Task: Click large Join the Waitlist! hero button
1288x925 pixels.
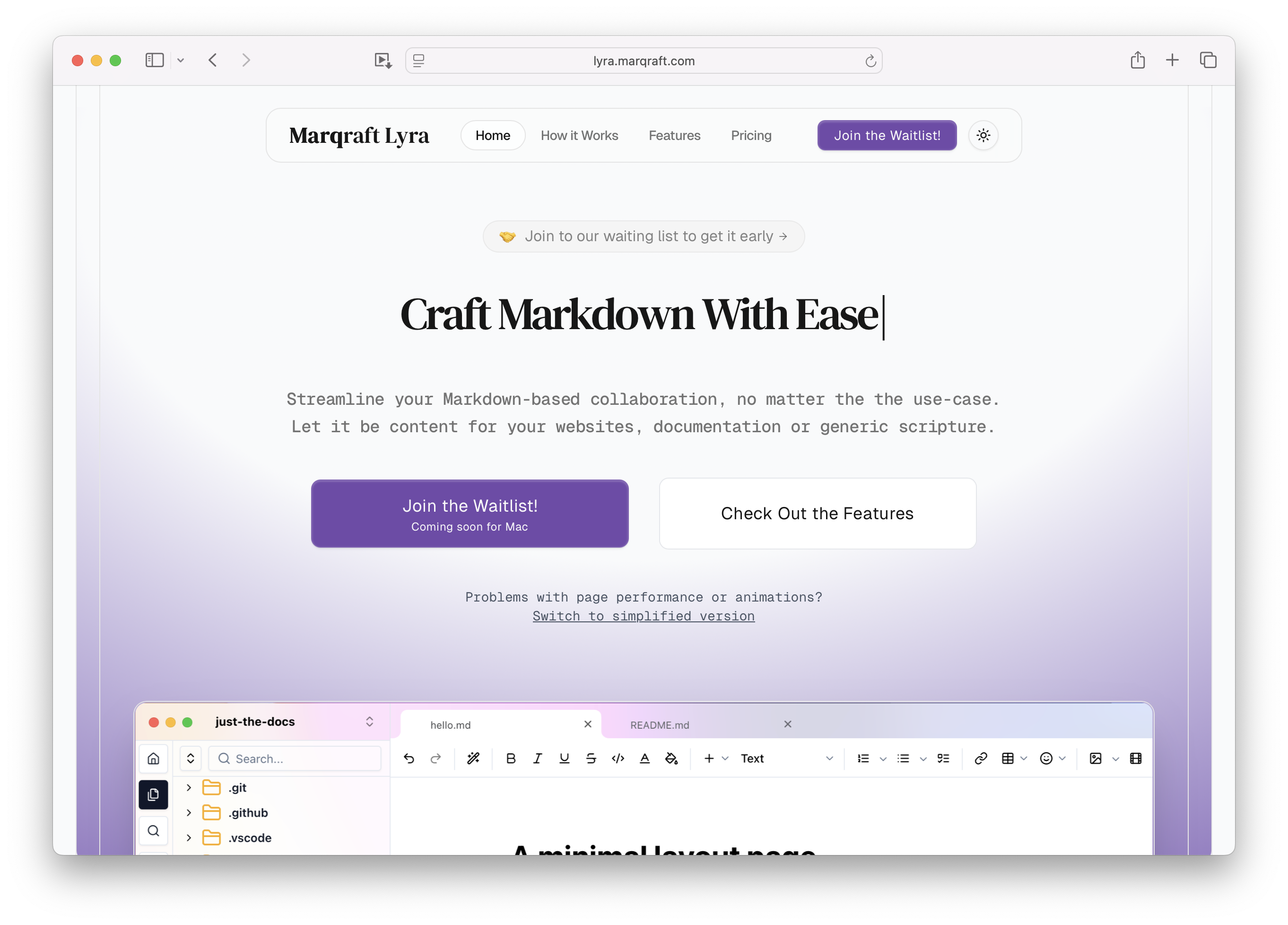Action: pyautogui.click(x=470, y=513)
